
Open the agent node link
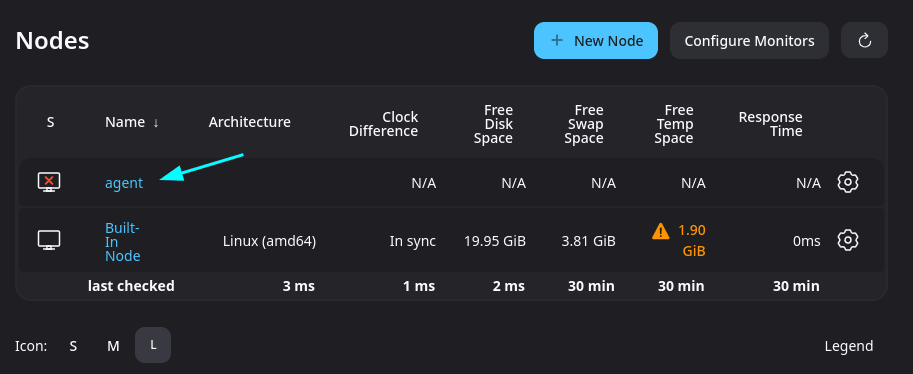(x=123, y=183)
